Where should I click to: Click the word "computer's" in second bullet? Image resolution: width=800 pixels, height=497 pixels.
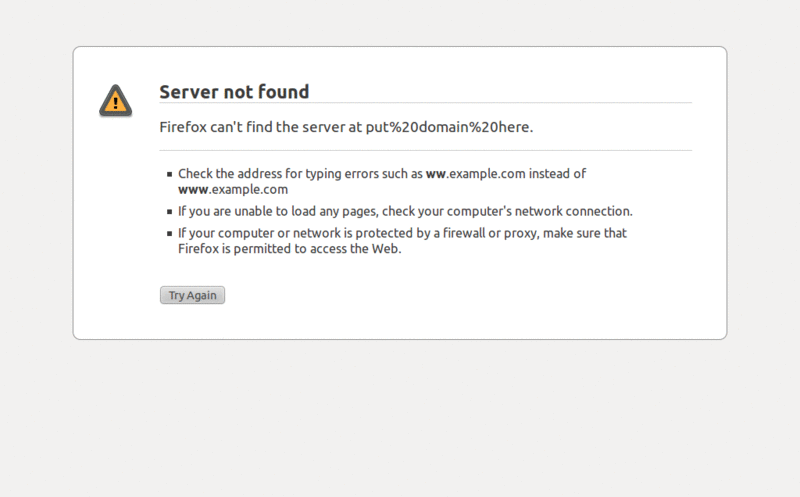[478, 211]
